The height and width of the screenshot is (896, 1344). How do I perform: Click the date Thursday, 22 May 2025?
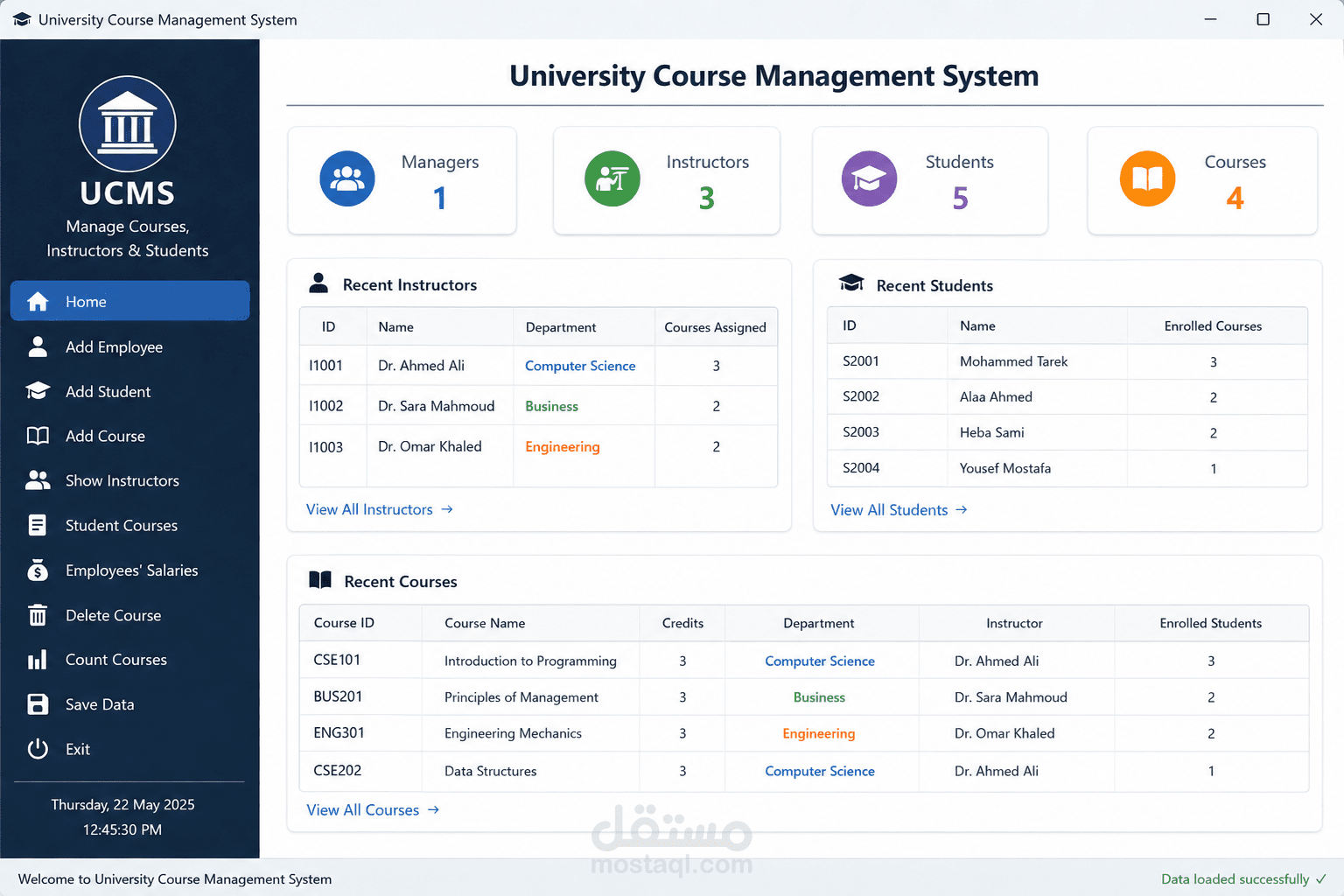[122, 804]
